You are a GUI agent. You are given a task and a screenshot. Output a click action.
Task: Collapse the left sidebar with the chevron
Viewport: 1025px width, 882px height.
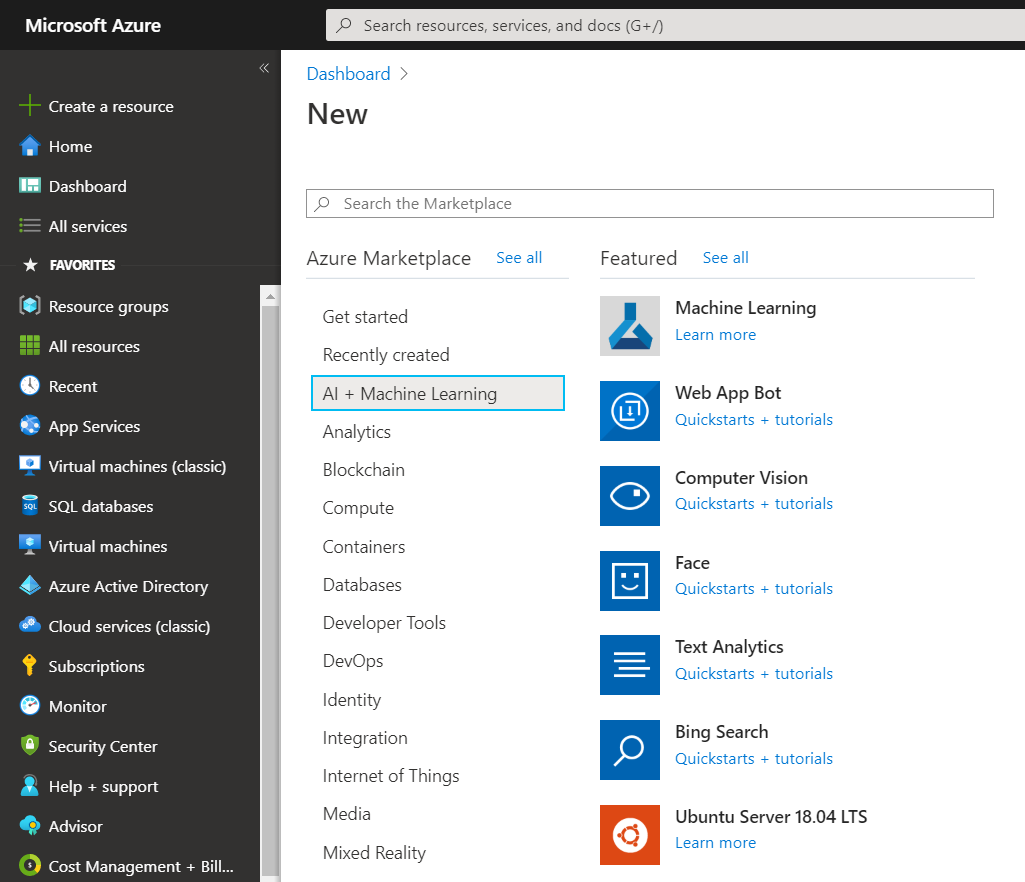tap(264, 68)
